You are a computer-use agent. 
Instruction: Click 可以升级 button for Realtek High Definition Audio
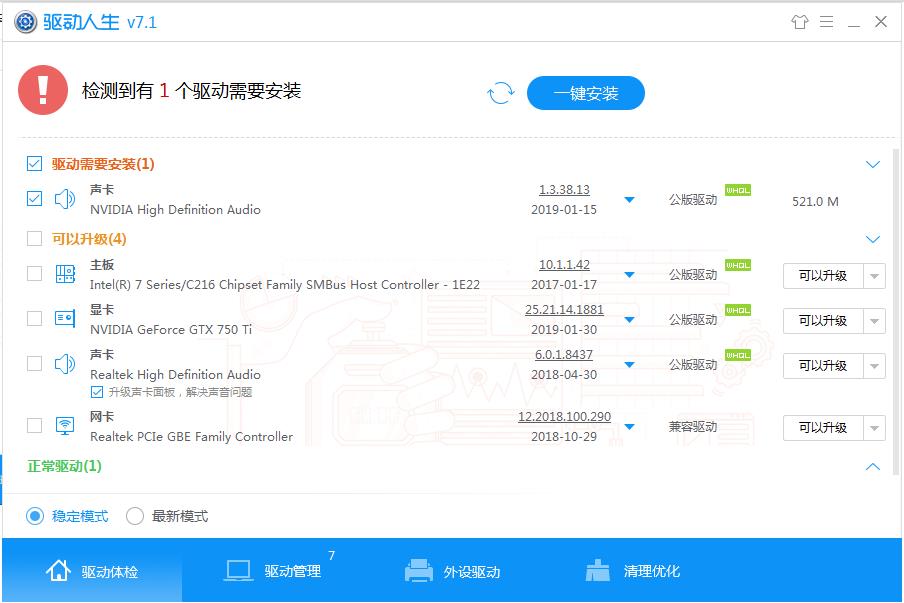823,366
